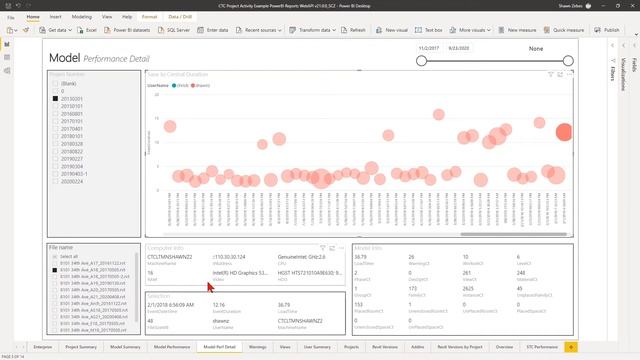
Task: Click the right handle of the date slider
Action: [568, 61]
